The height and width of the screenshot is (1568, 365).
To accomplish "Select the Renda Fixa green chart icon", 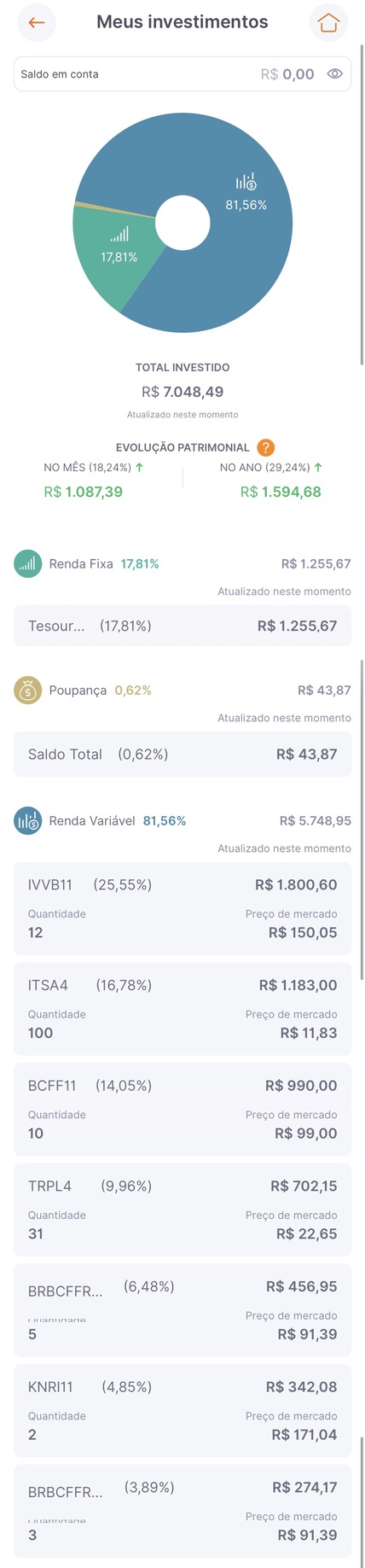I will 28,563.
